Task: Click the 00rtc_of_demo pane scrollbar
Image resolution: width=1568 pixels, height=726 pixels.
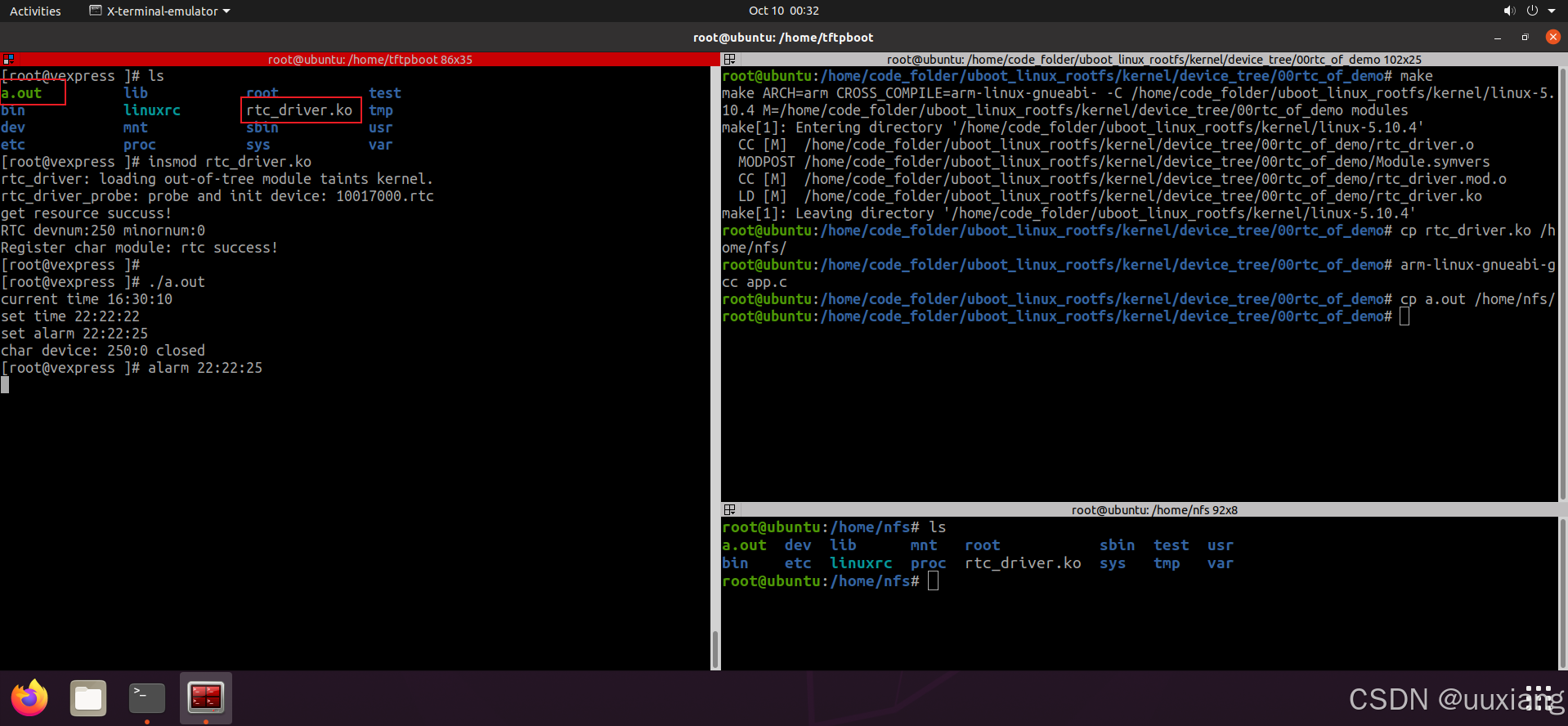Action: pos(1563,283)
